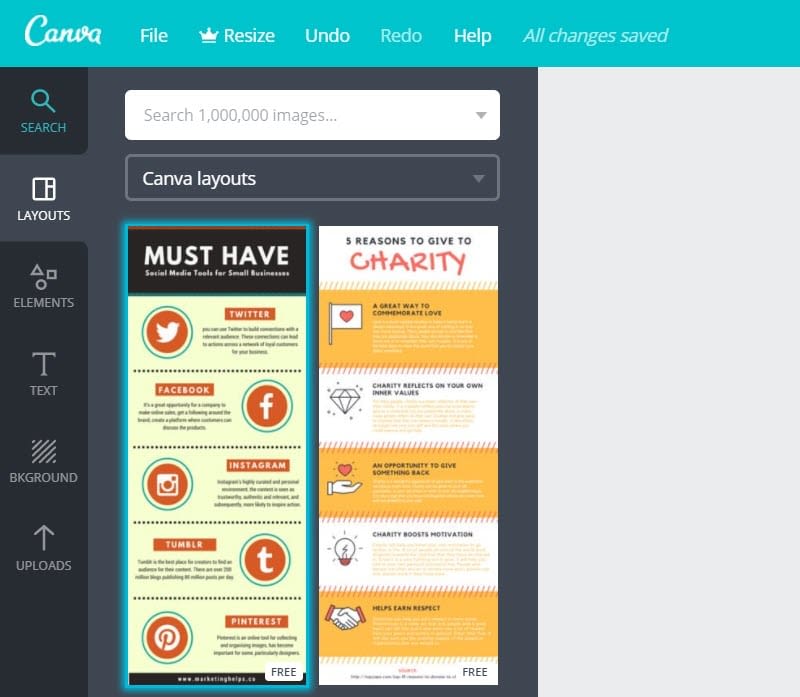Click the Canva logo
800x697 pixels.
tap(62, 33)
